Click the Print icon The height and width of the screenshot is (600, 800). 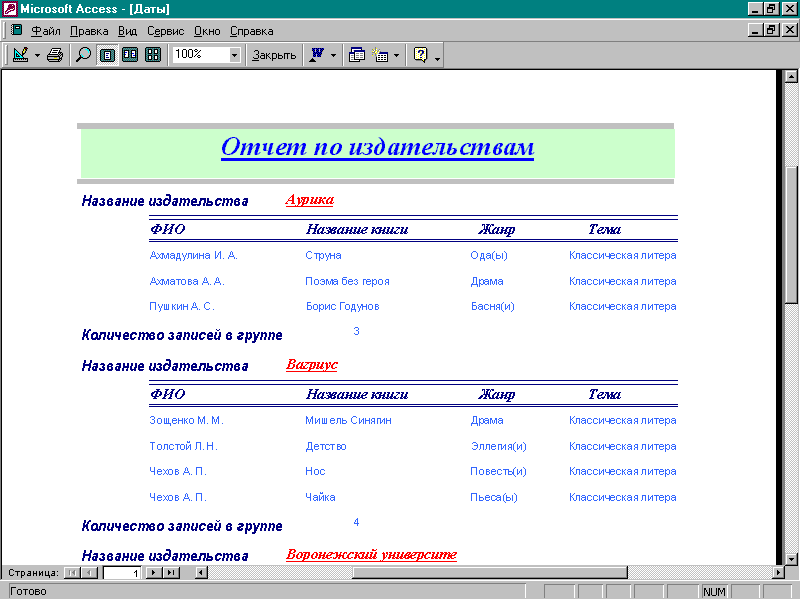[55, 55]
